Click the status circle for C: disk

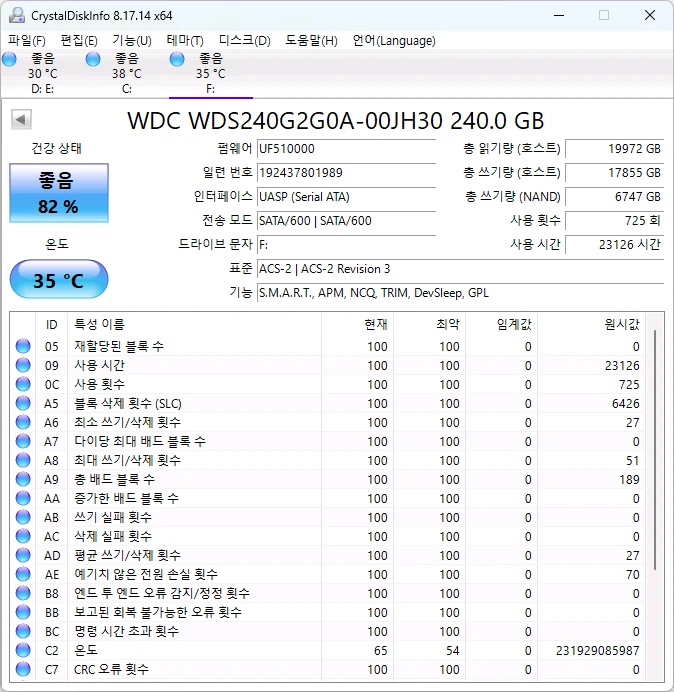93,59
